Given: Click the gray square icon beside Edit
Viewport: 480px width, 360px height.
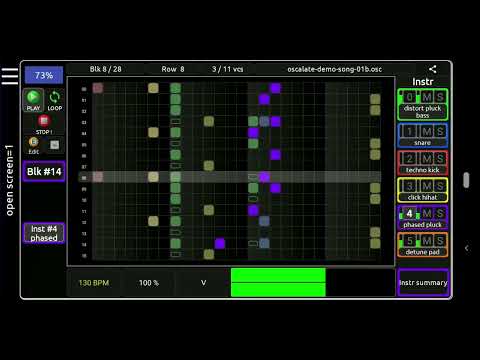Looking at the screenshot, I should [x=54, y=145].
